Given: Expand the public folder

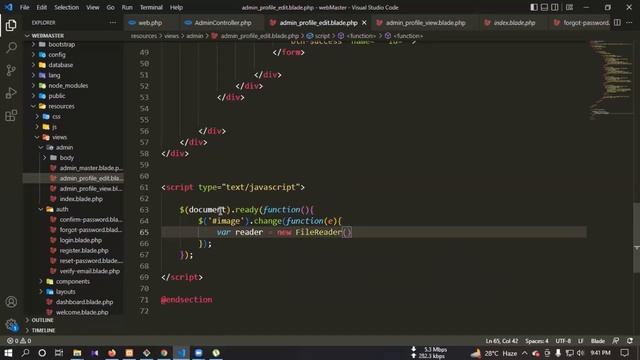Looking at the screenshot, I should [x=57, y=96].
